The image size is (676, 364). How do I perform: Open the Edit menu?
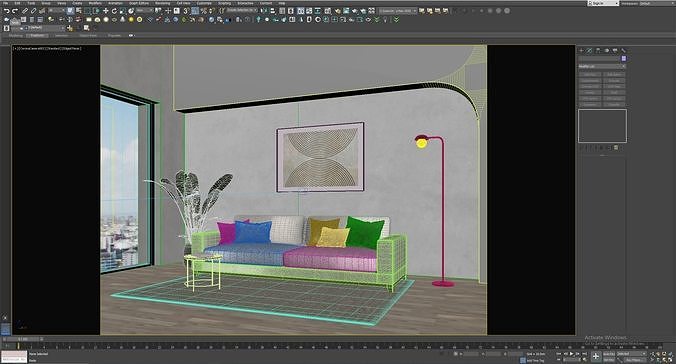(17, 3)
